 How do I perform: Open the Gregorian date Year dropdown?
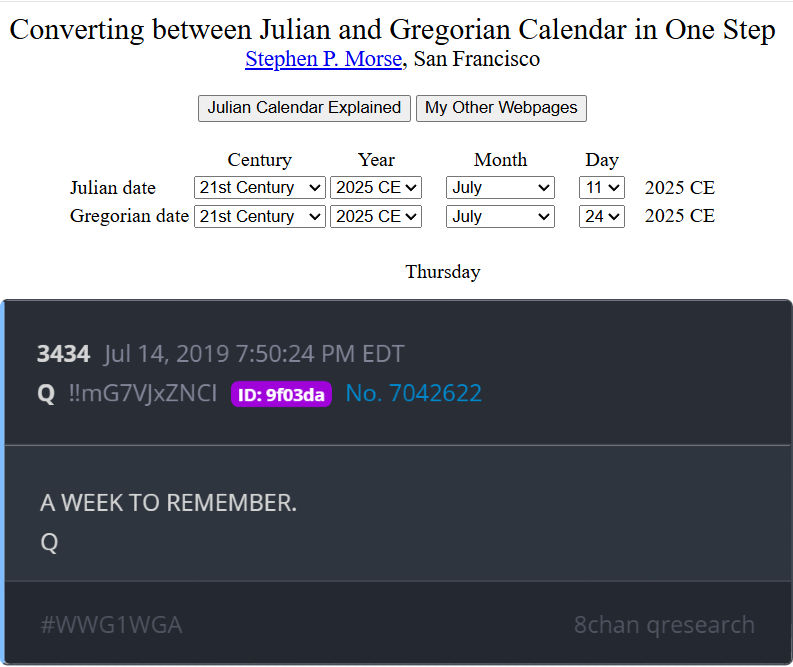[376, 216]
